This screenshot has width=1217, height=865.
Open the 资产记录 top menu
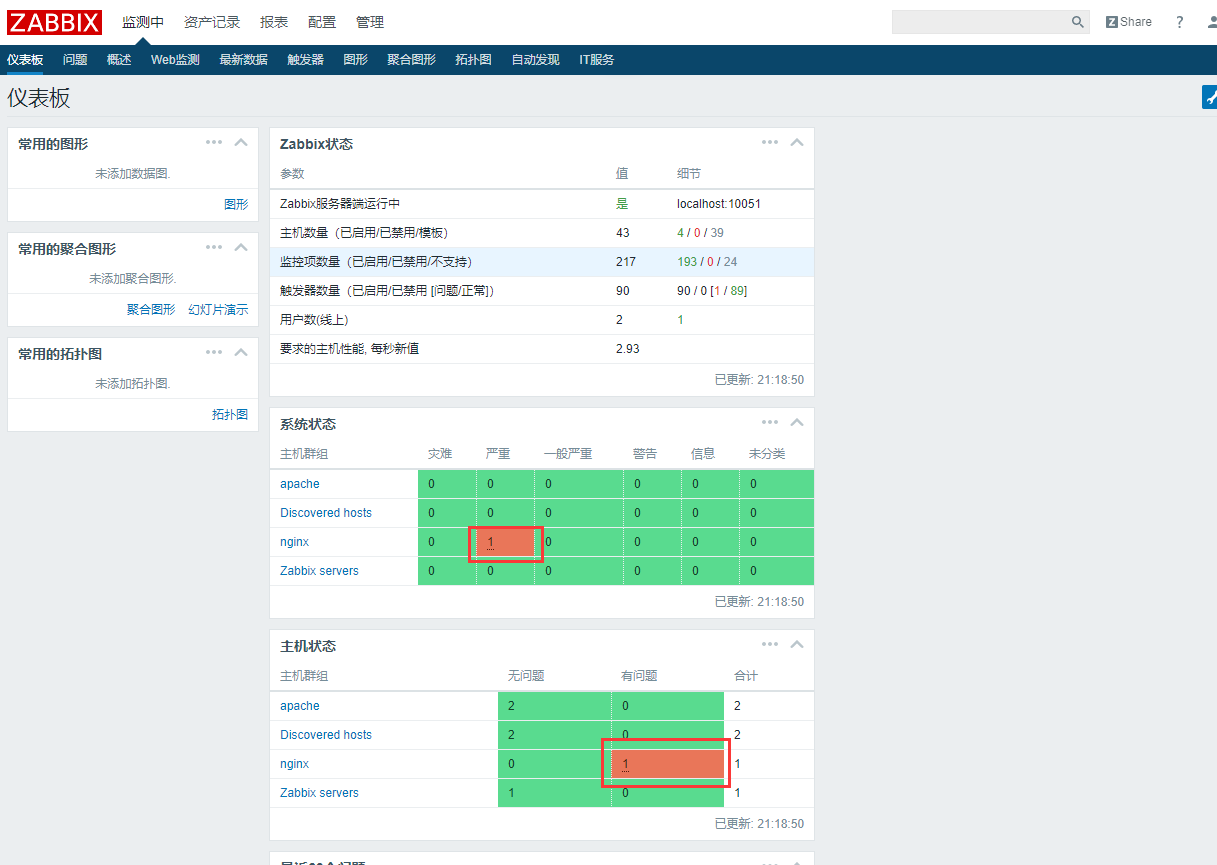(212, 22)
